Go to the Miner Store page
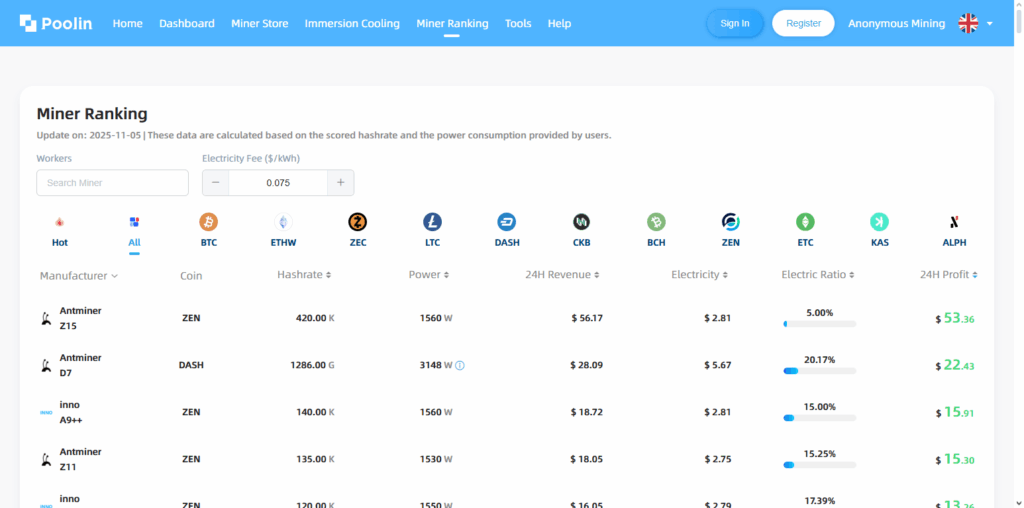1024x508 pixels. (x=259, y=23)
